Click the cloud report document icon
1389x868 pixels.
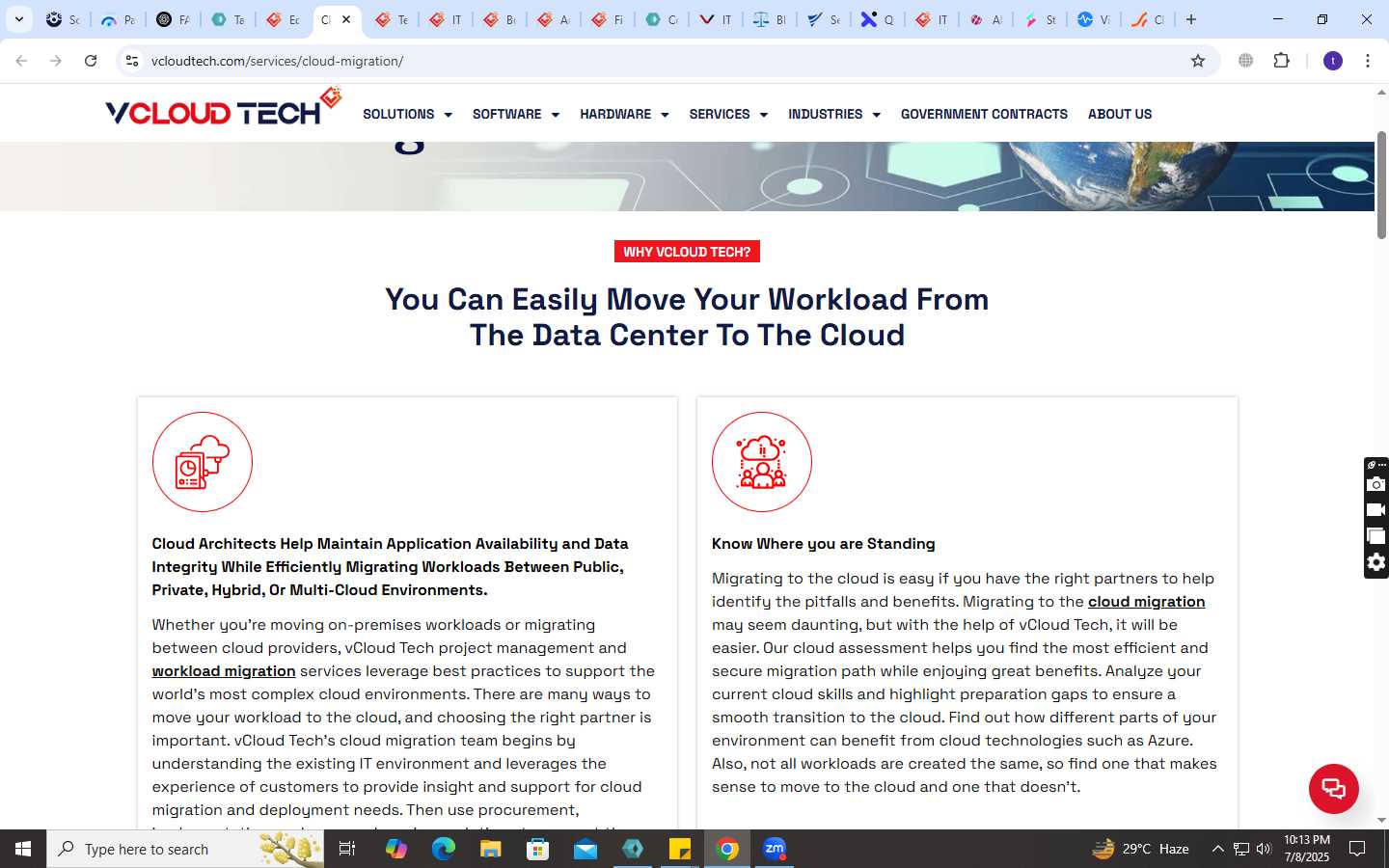pyautogui.click(x=203, y=462)
